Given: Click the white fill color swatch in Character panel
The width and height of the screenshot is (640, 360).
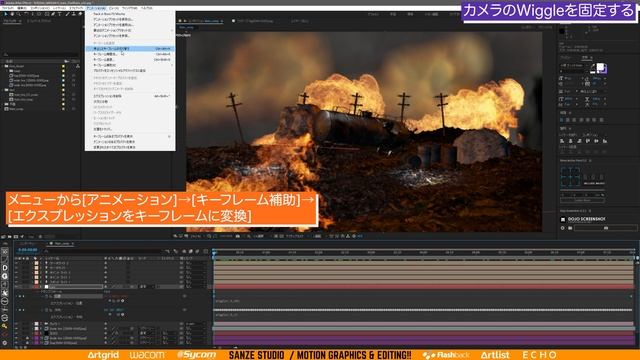Looking at the screenshot, I should (x=600, y=67).
